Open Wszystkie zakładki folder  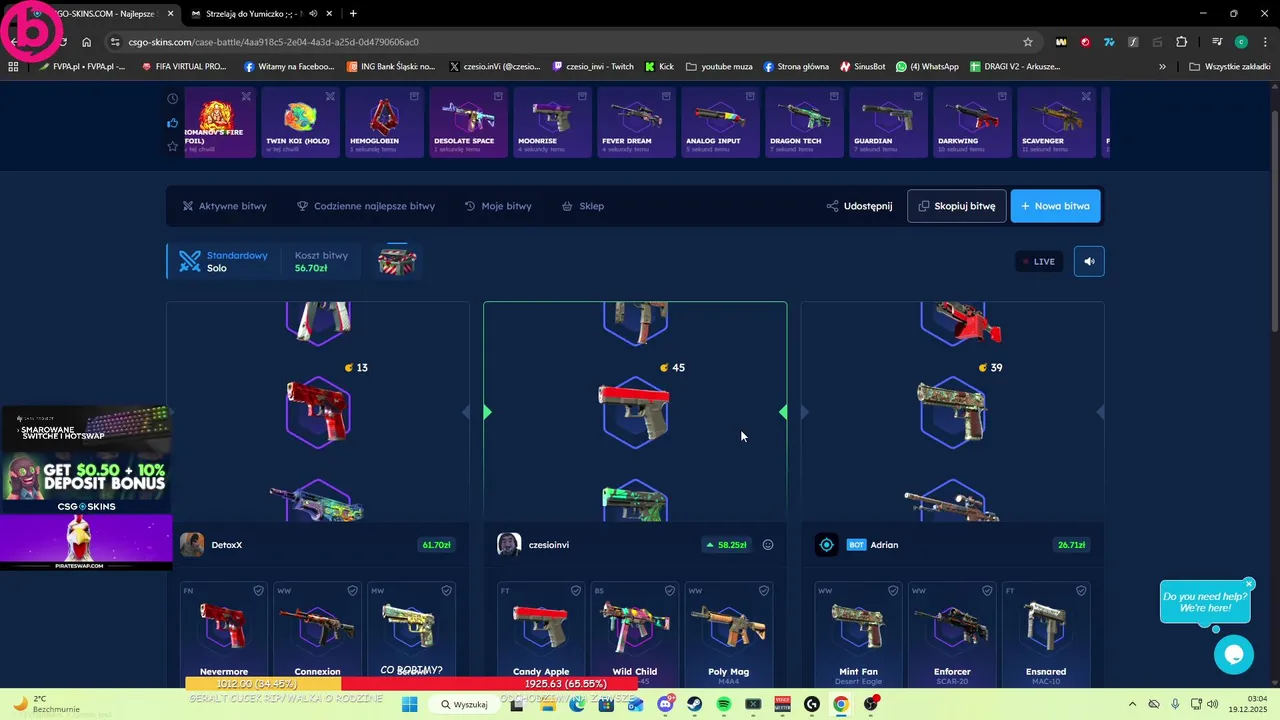pos(1229,67)
